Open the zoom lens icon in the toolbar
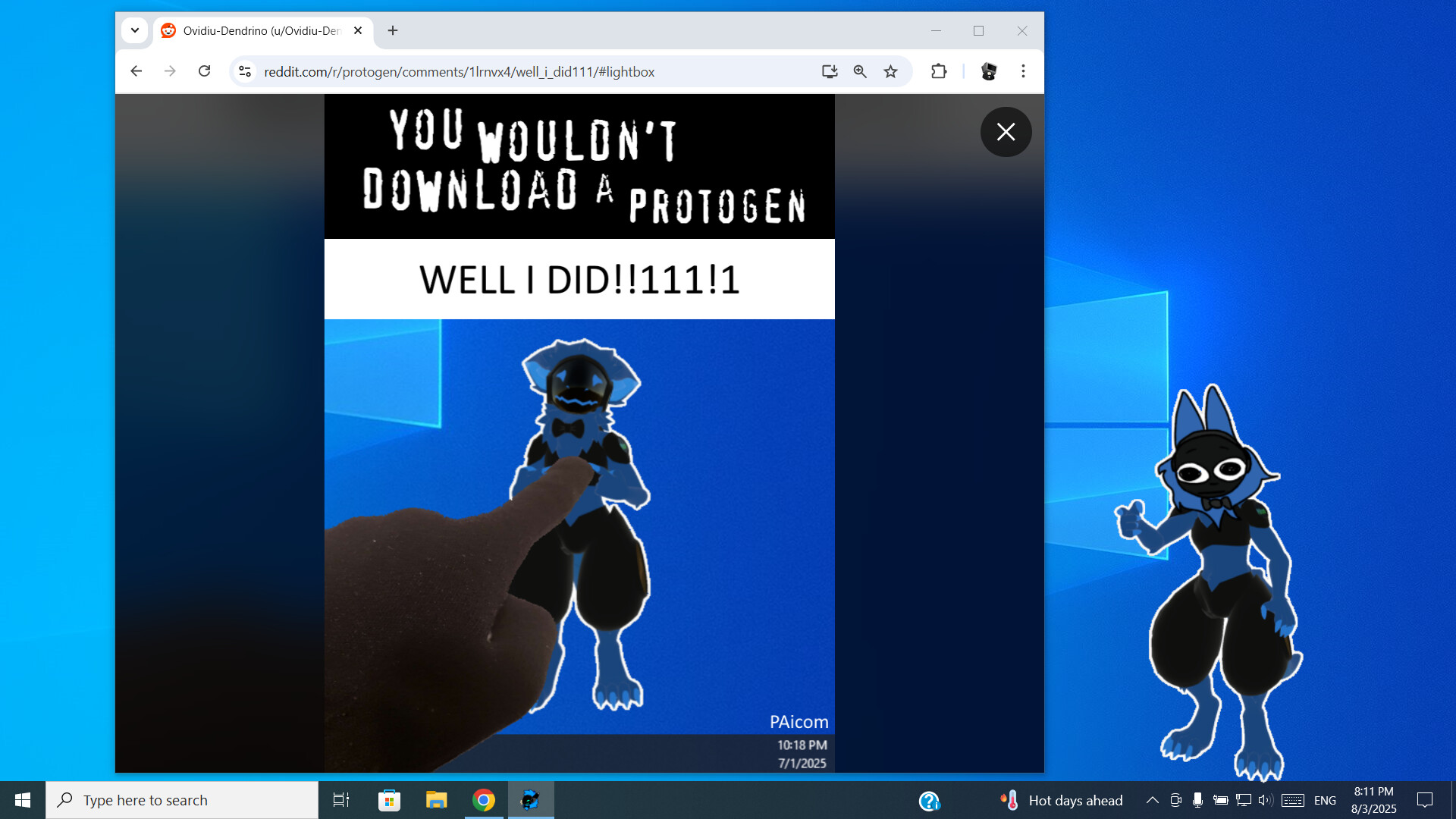The image size is (1456, 819). tap(860, 71)
